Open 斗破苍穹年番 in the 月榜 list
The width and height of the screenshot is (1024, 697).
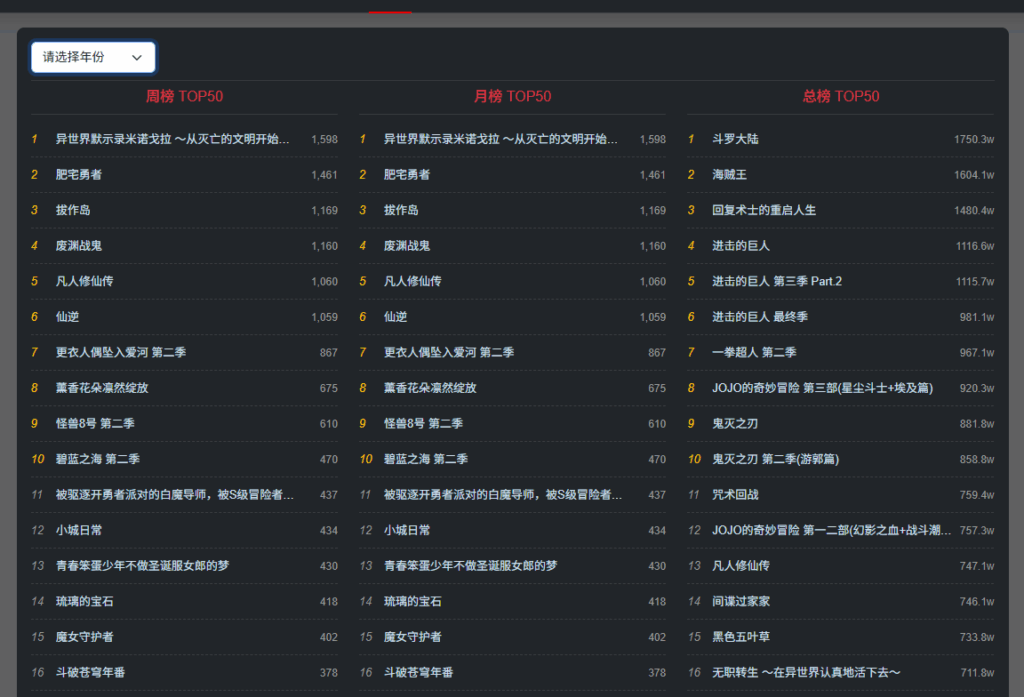coord(419,673)
